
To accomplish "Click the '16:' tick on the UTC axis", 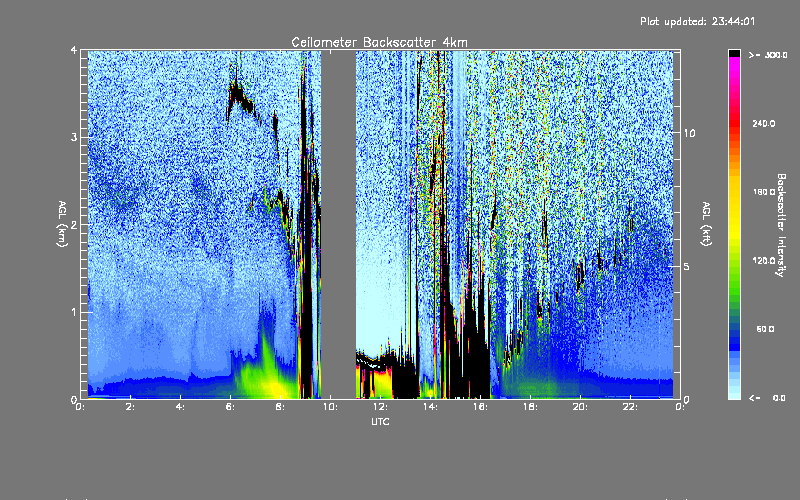I will (481, 407).
